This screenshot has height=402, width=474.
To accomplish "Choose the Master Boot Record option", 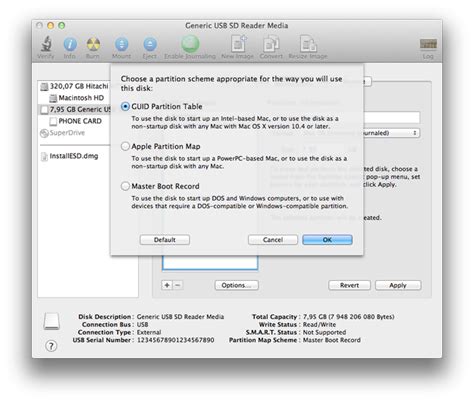I will coord(125,186).
